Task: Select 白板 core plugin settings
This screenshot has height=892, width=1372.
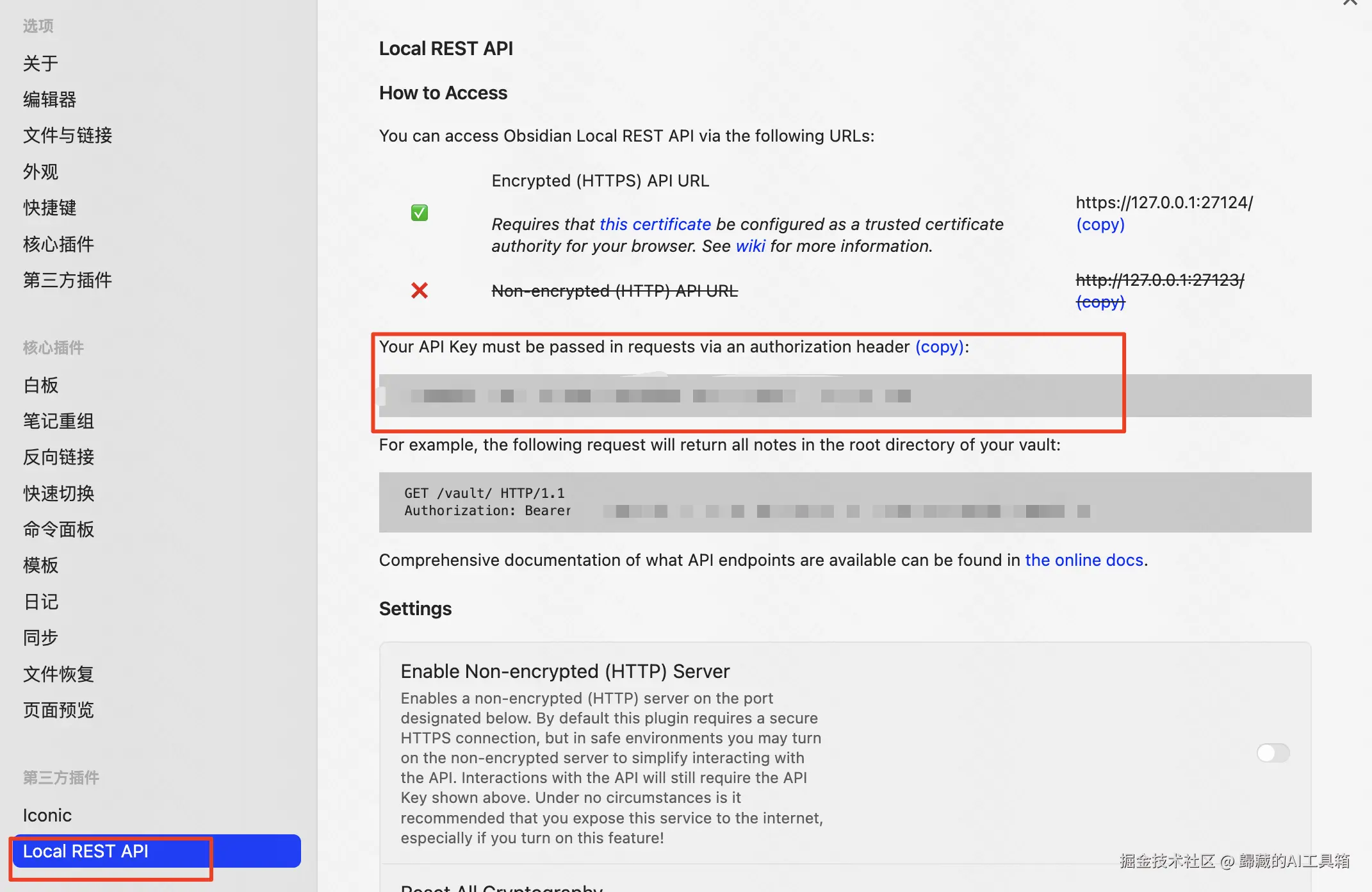Action: coord(40,385)
